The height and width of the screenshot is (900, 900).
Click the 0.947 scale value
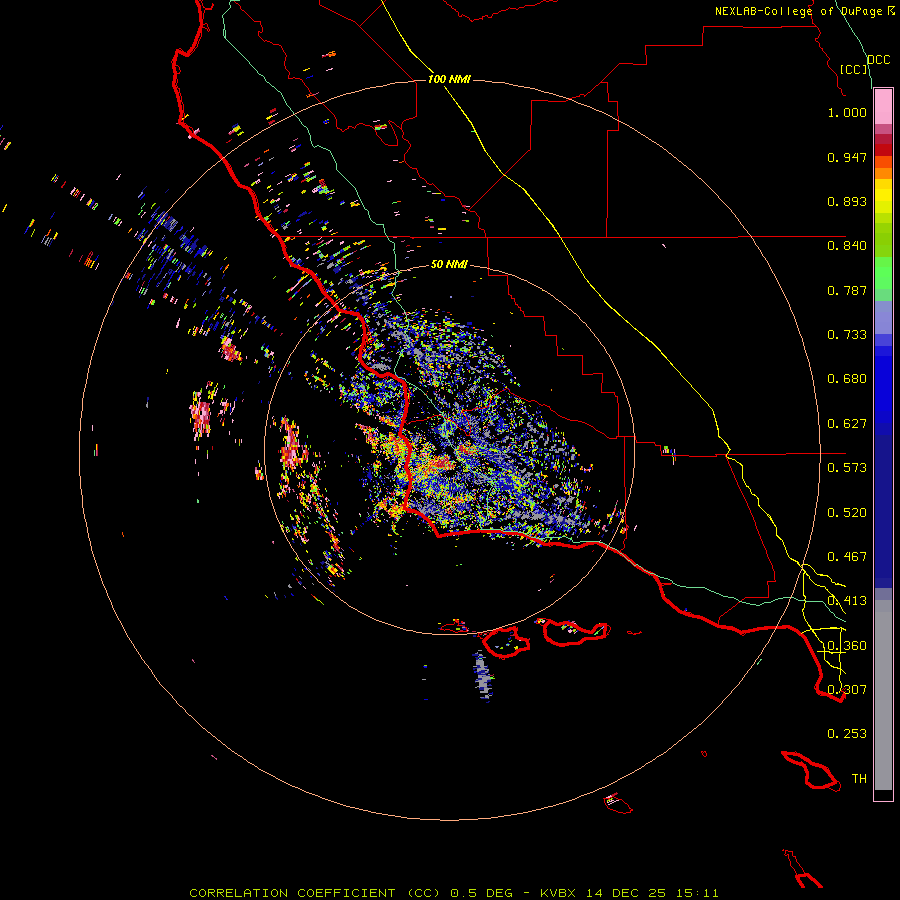pos(847,157)
